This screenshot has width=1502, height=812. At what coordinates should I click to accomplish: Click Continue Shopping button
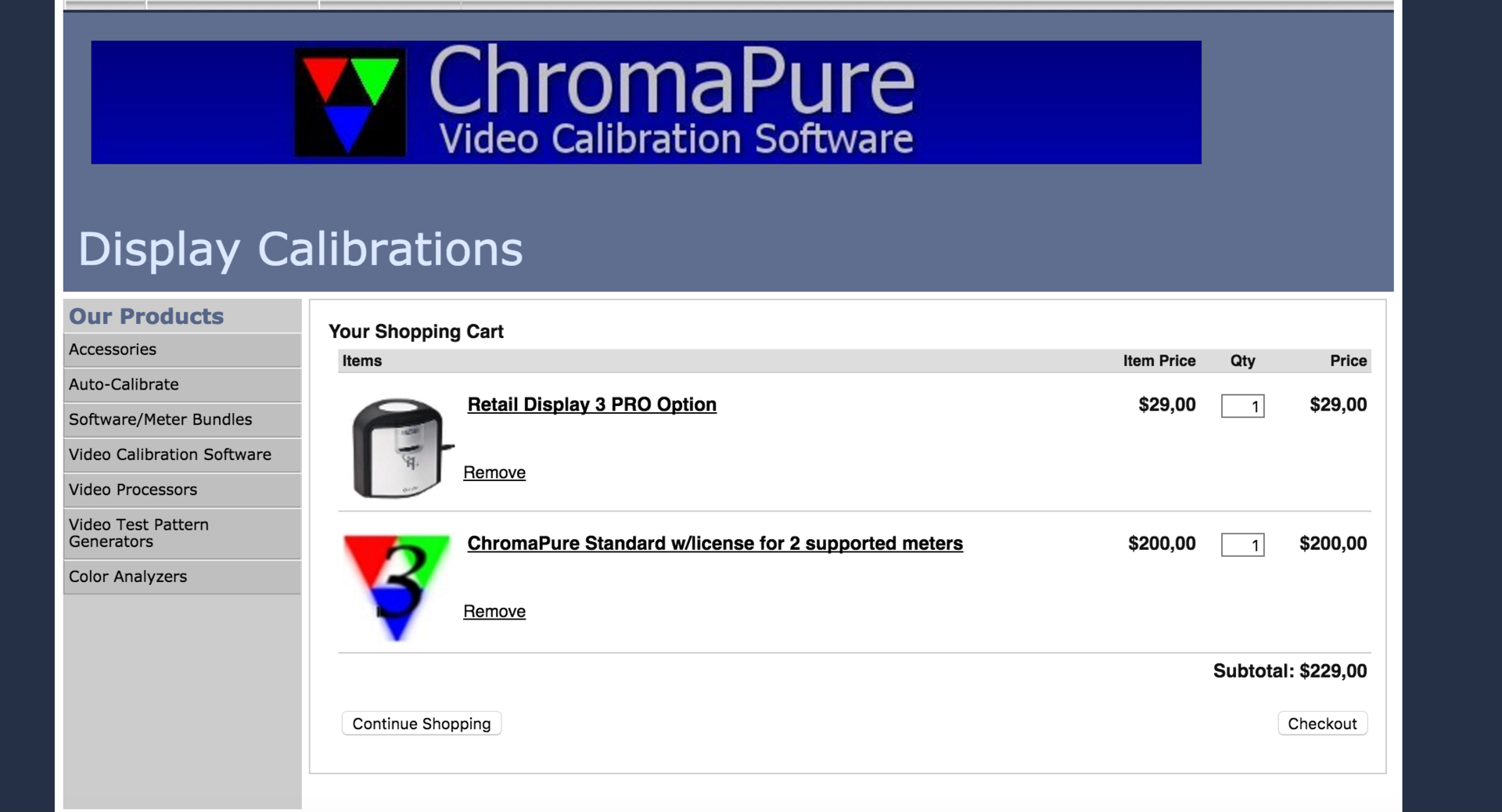(x=422, y=724)
